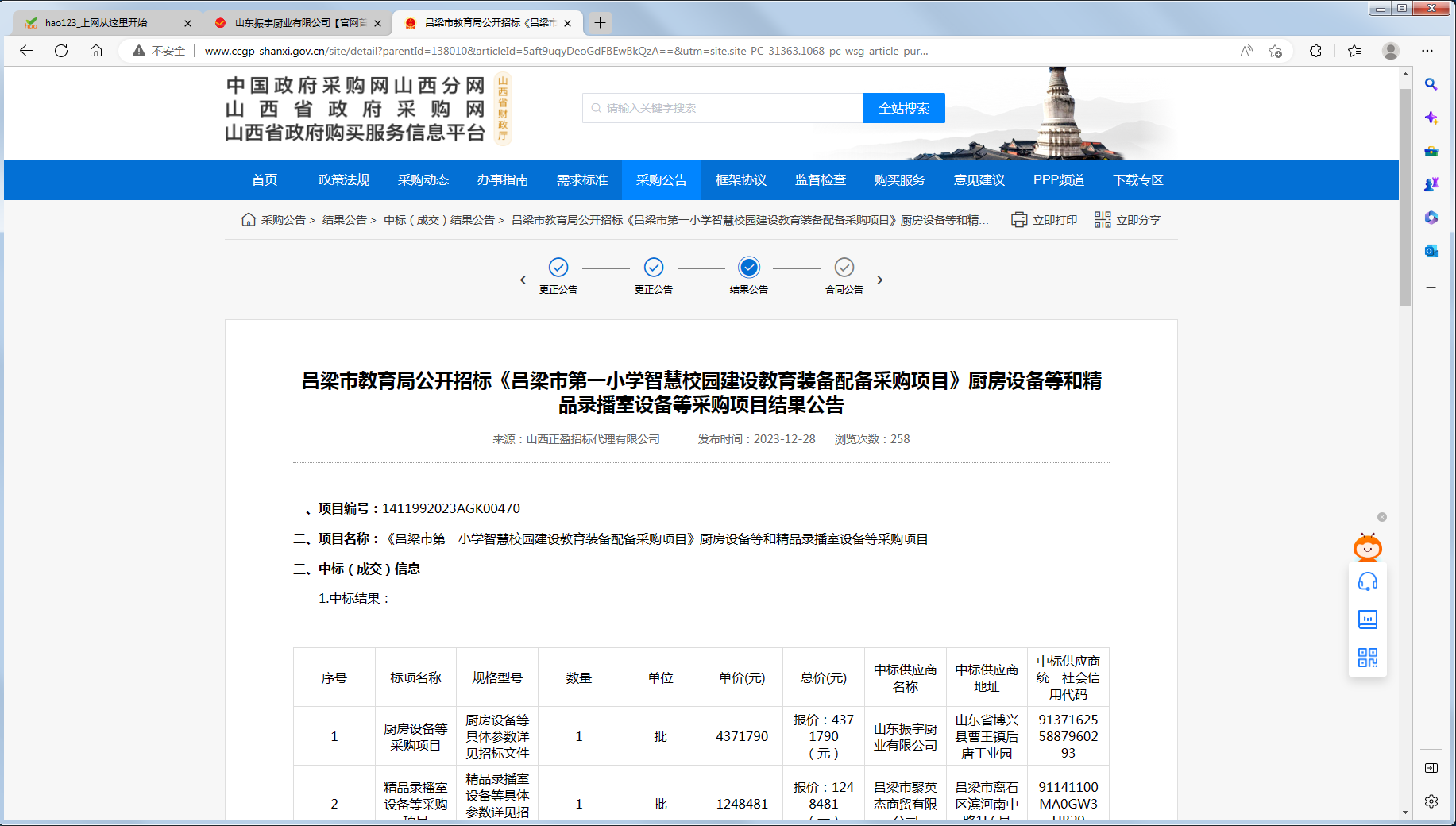Image resolution: width=1456 pixels, height=826 pixels.
Task: Select 结果公告 timeline step
Action: pos(749,276)
